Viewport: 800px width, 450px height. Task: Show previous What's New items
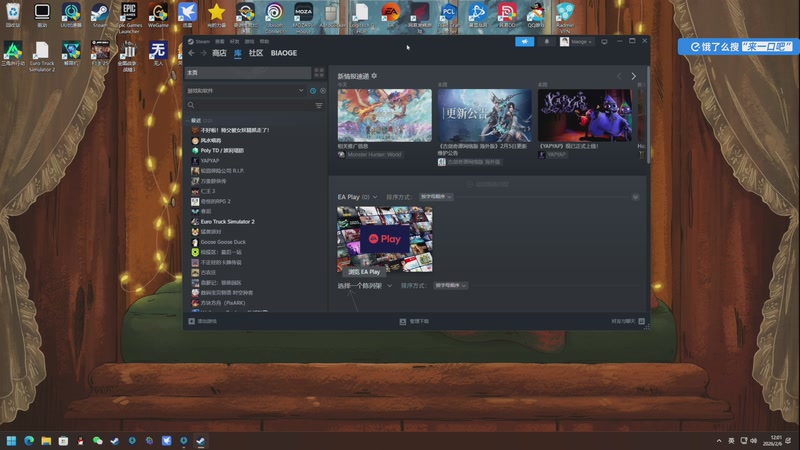tap(619, 76)
